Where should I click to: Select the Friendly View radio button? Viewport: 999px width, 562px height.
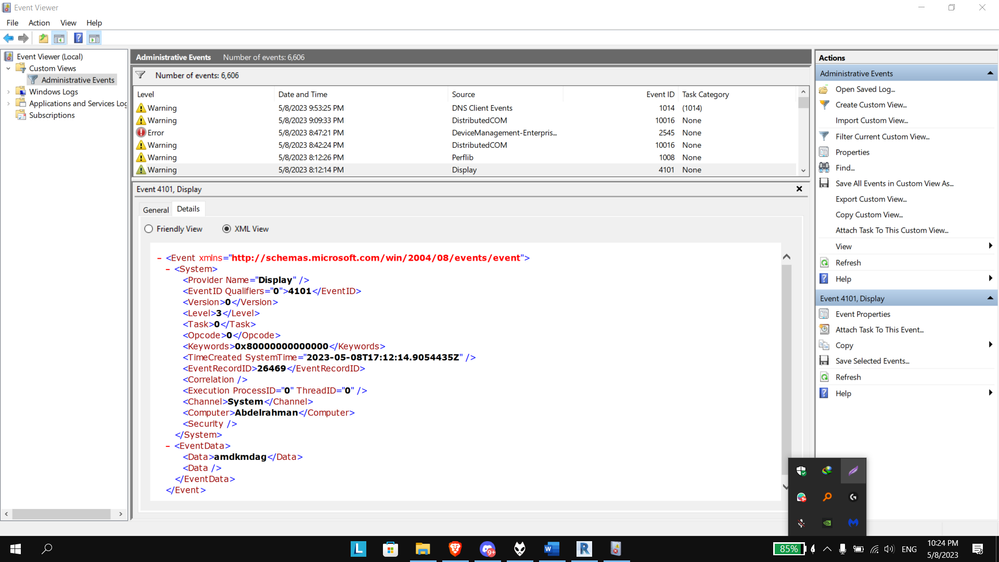coord(148,229)
